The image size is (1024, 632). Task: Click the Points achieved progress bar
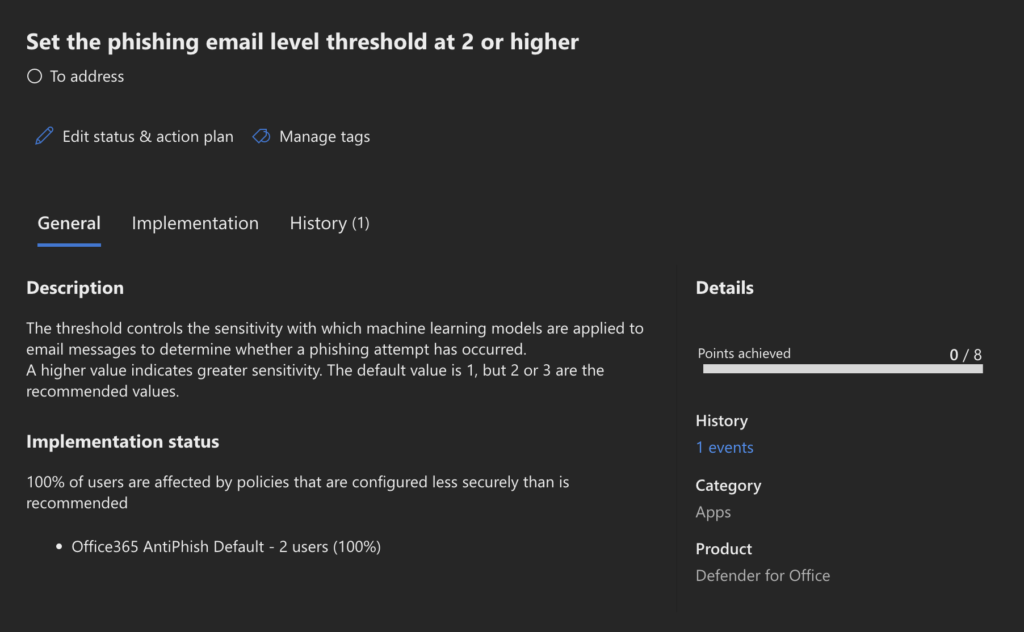[842, 369]
